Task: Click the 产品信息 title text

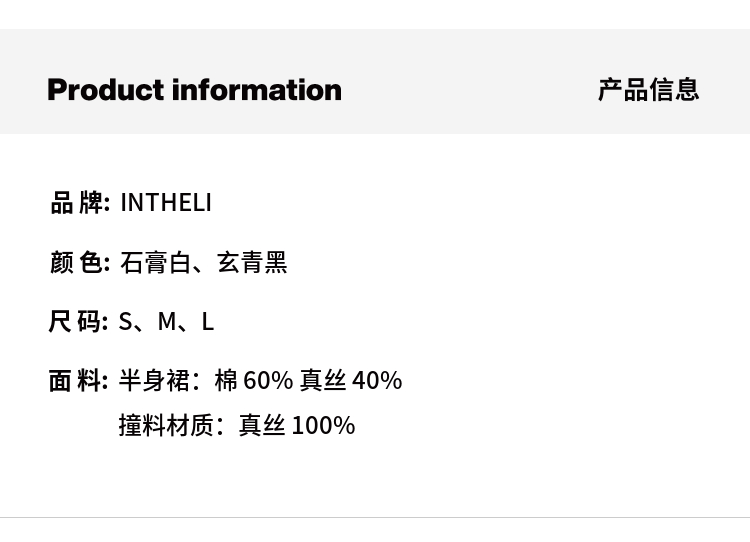Action: point(648,90)
